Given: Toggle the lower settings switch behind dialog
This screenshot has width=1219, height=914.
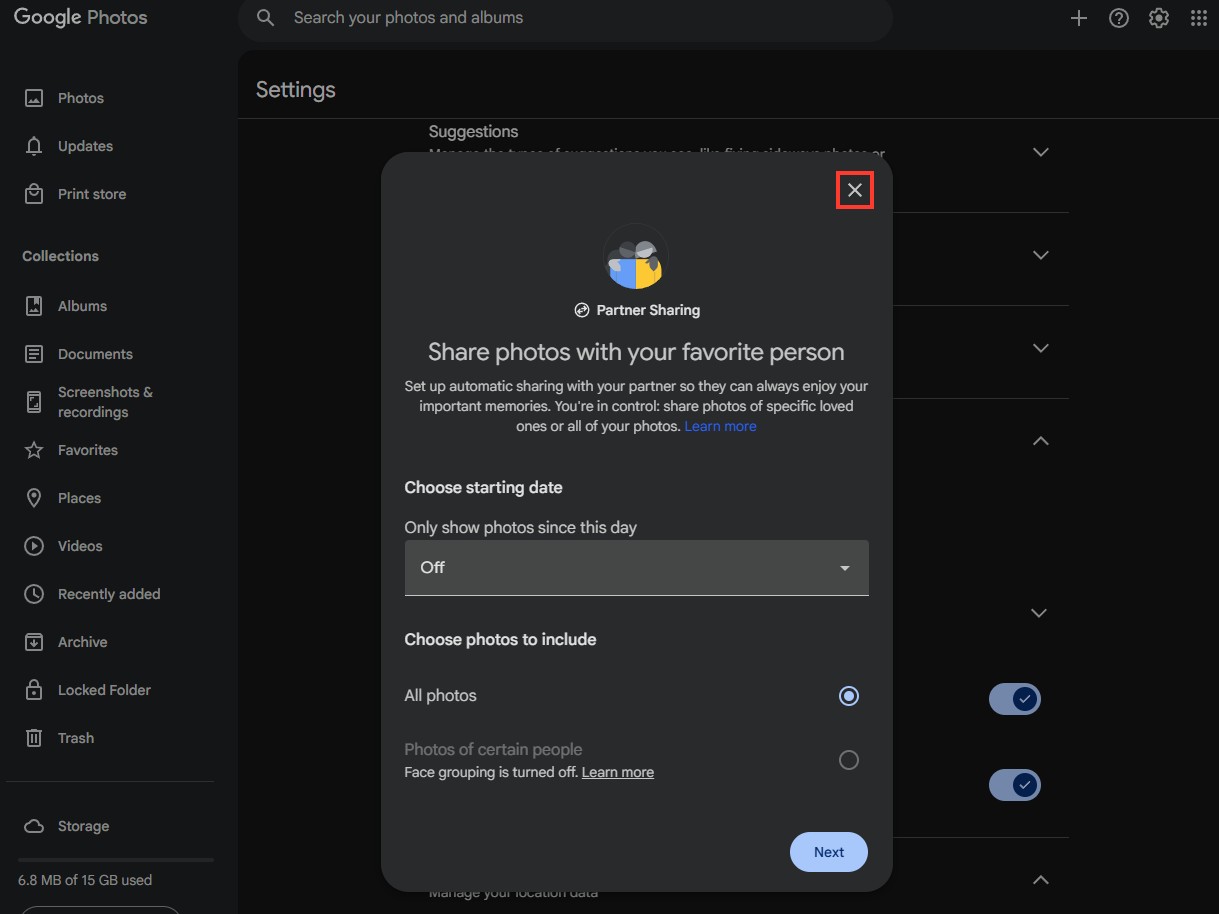Looking at the screenshot, I should point(1015,785).
